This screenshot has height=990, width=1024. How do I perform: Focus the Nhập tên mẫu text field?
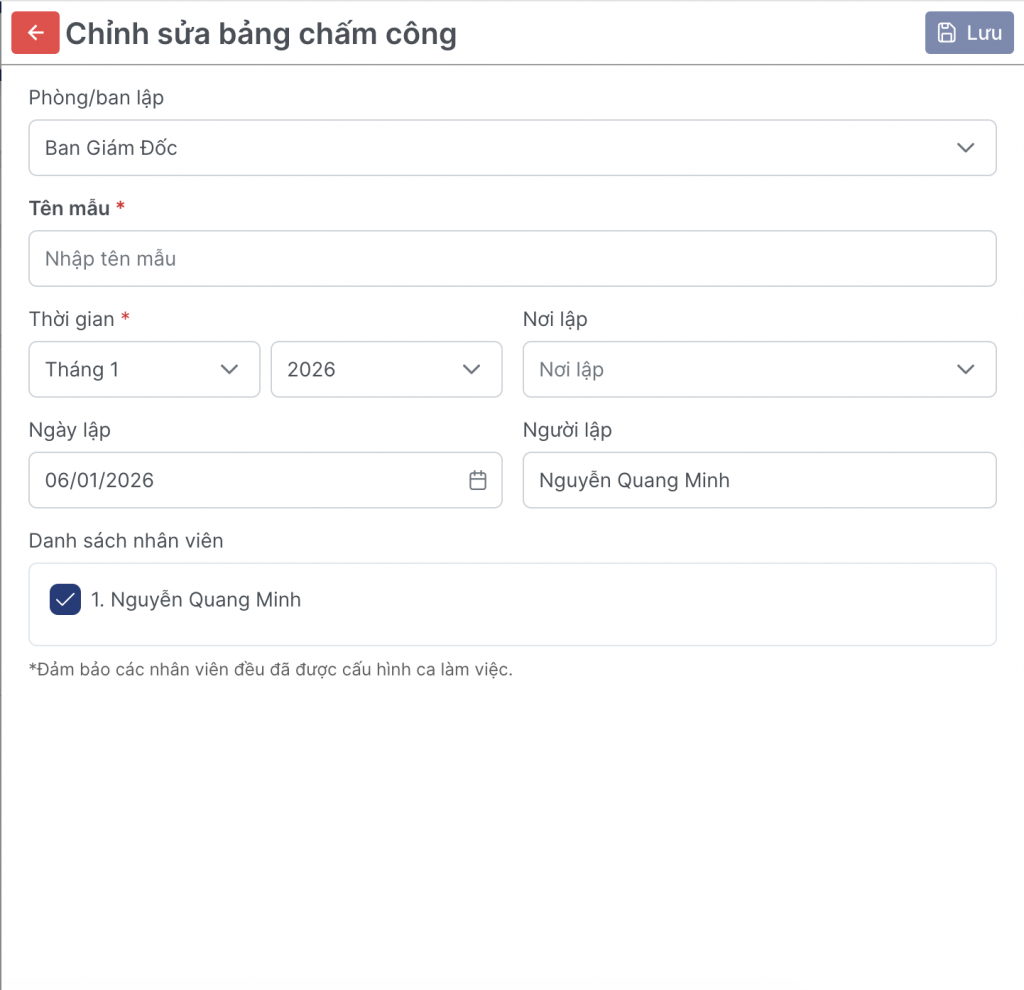click(512, 259)
